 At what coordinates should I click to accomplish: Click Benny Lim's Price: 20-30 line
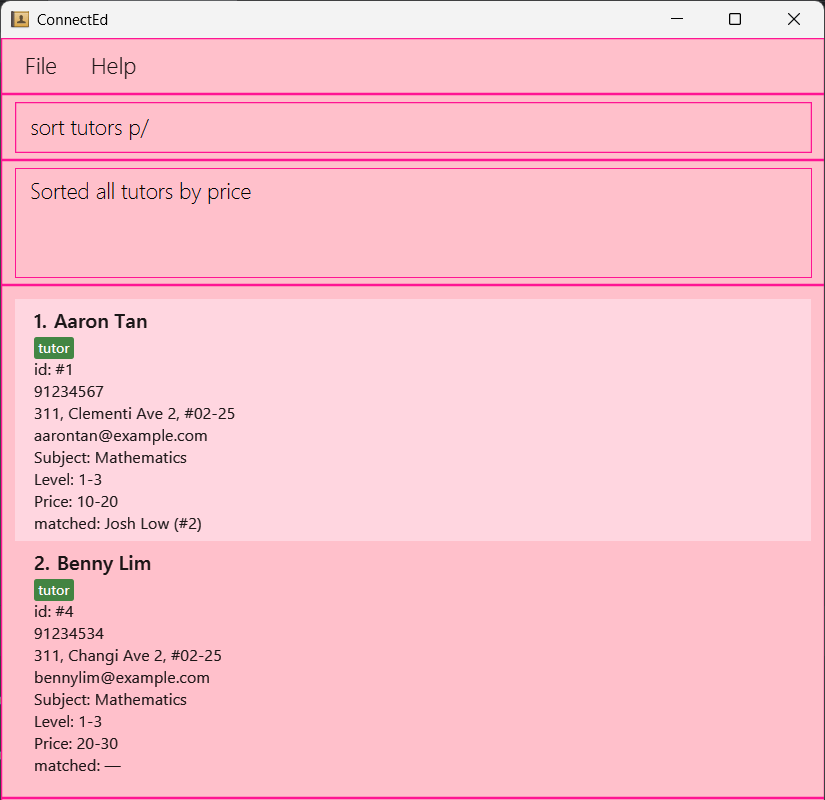tap(76, 744)
